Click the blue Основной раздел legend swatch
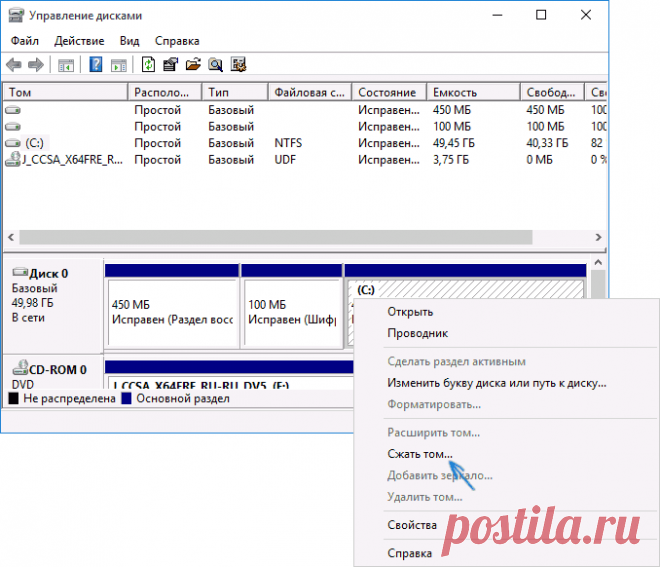 (126, 398)
